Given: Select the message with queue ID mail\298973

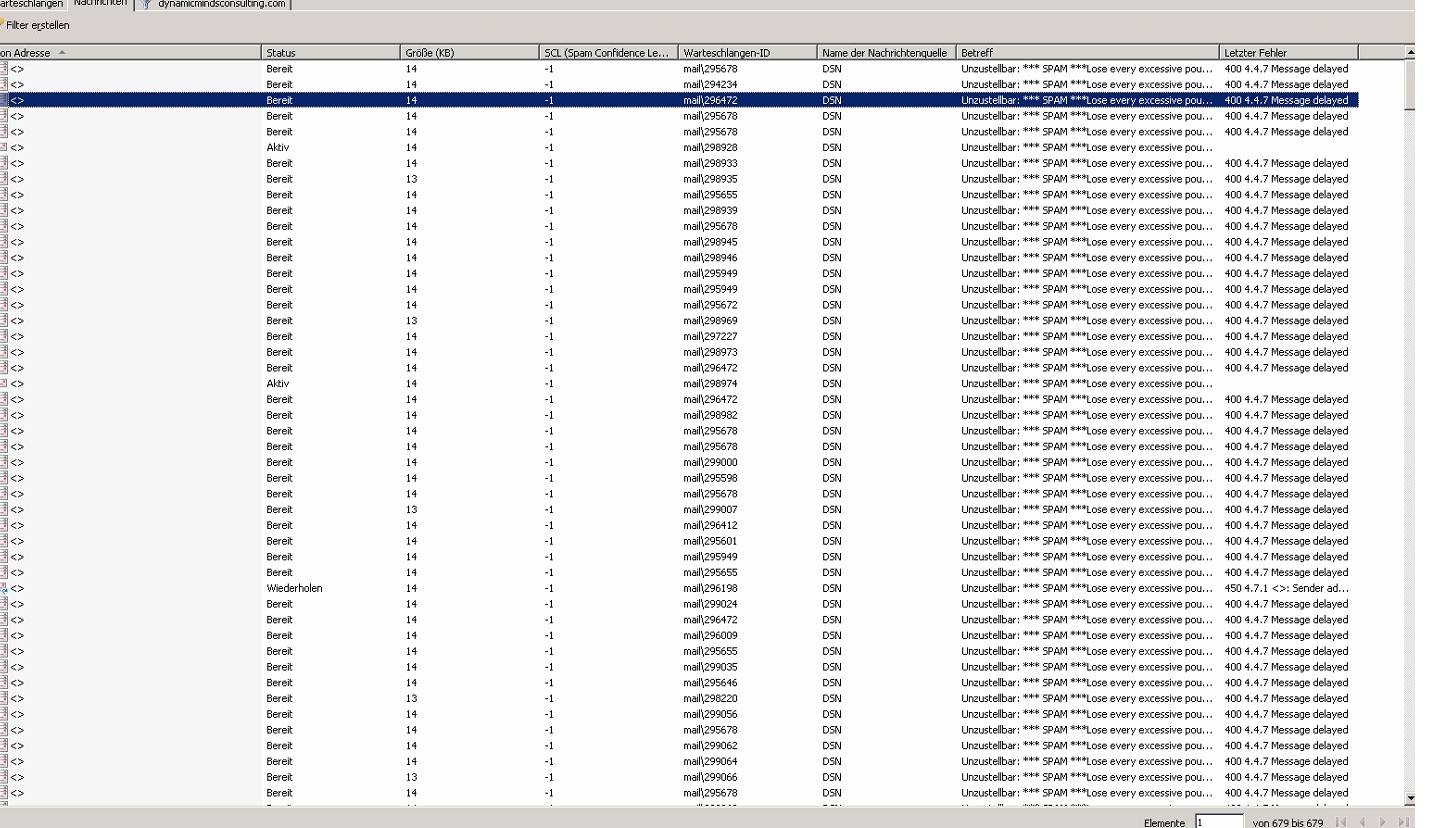Looking at the screenshot, I should click(x=680, y=352).
